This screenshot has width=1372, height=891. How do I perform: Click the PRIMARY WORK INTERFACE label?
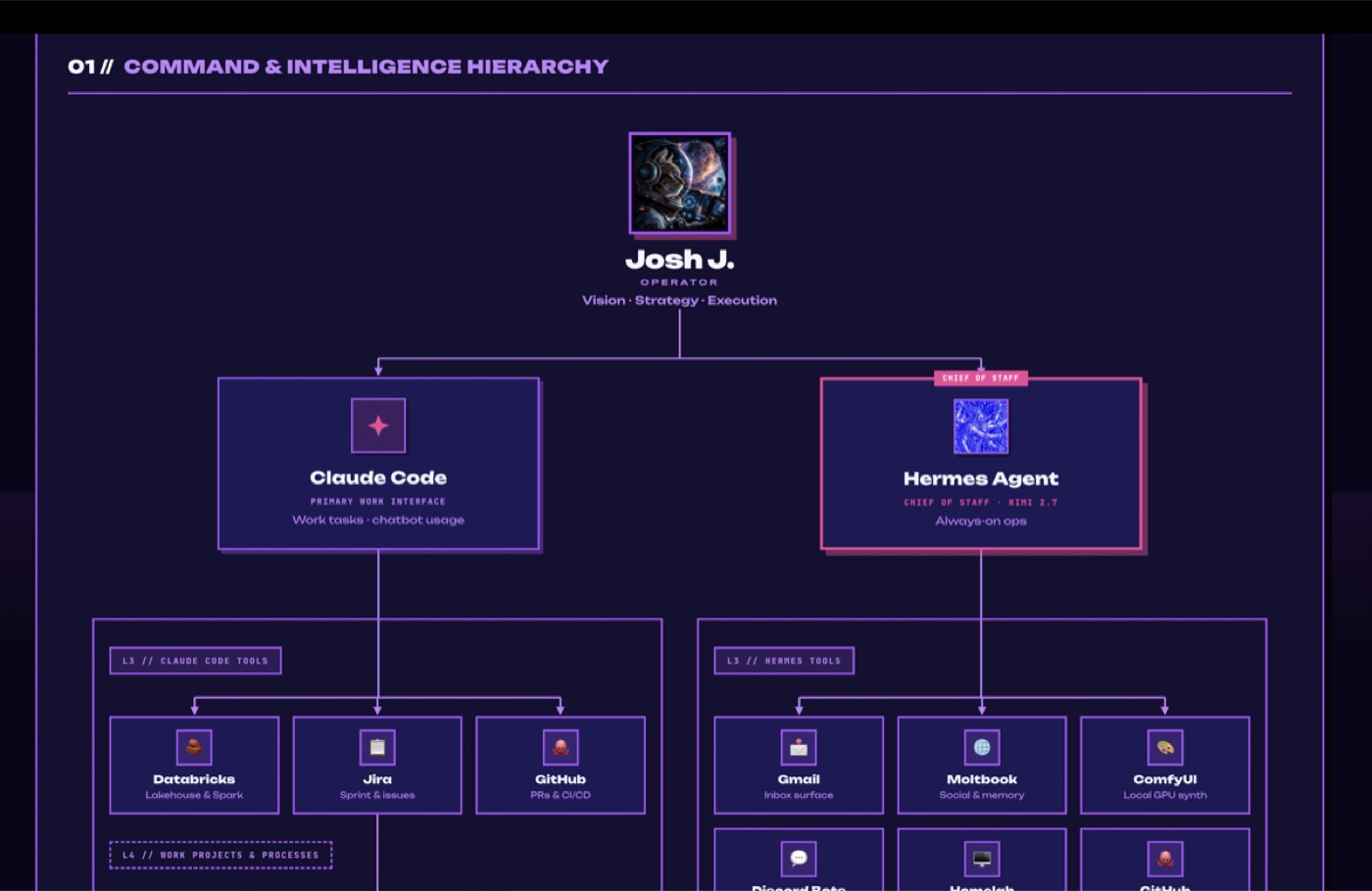[x=378, y=501]
